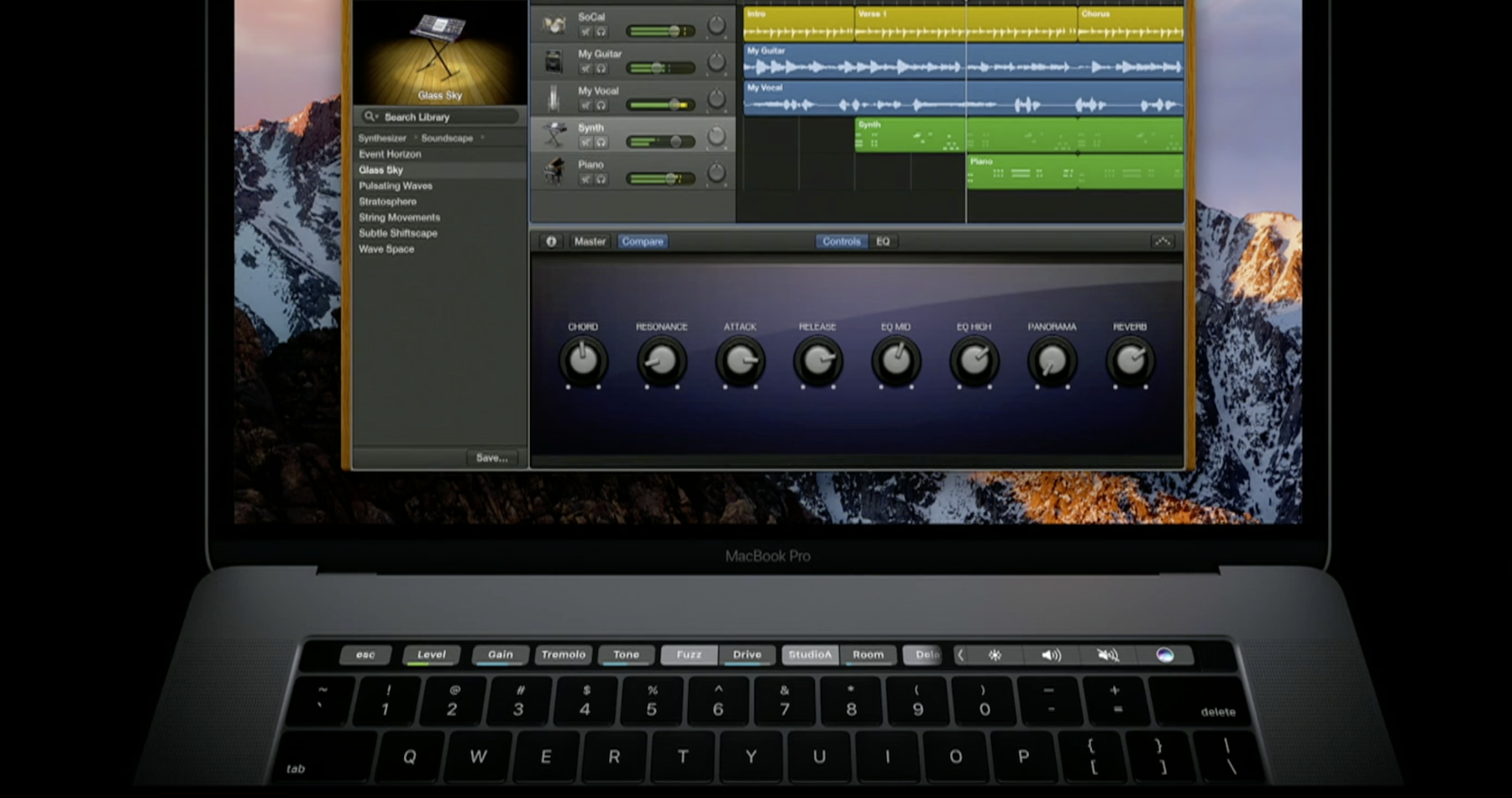Select the Piano track icon
The image size is (1512, 798).
click(x=553, y=173)
